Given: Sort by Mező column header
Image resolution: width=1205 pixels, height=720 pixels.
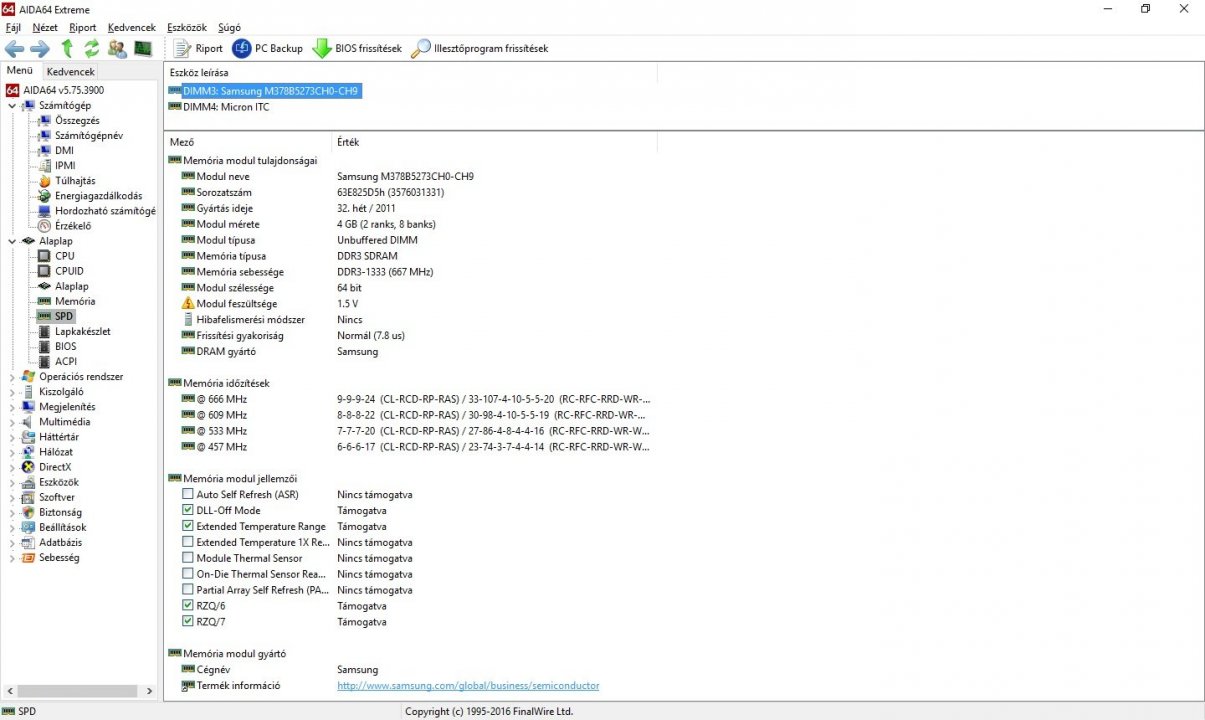Looking at the screenshot, I should [x=247, y=142].
